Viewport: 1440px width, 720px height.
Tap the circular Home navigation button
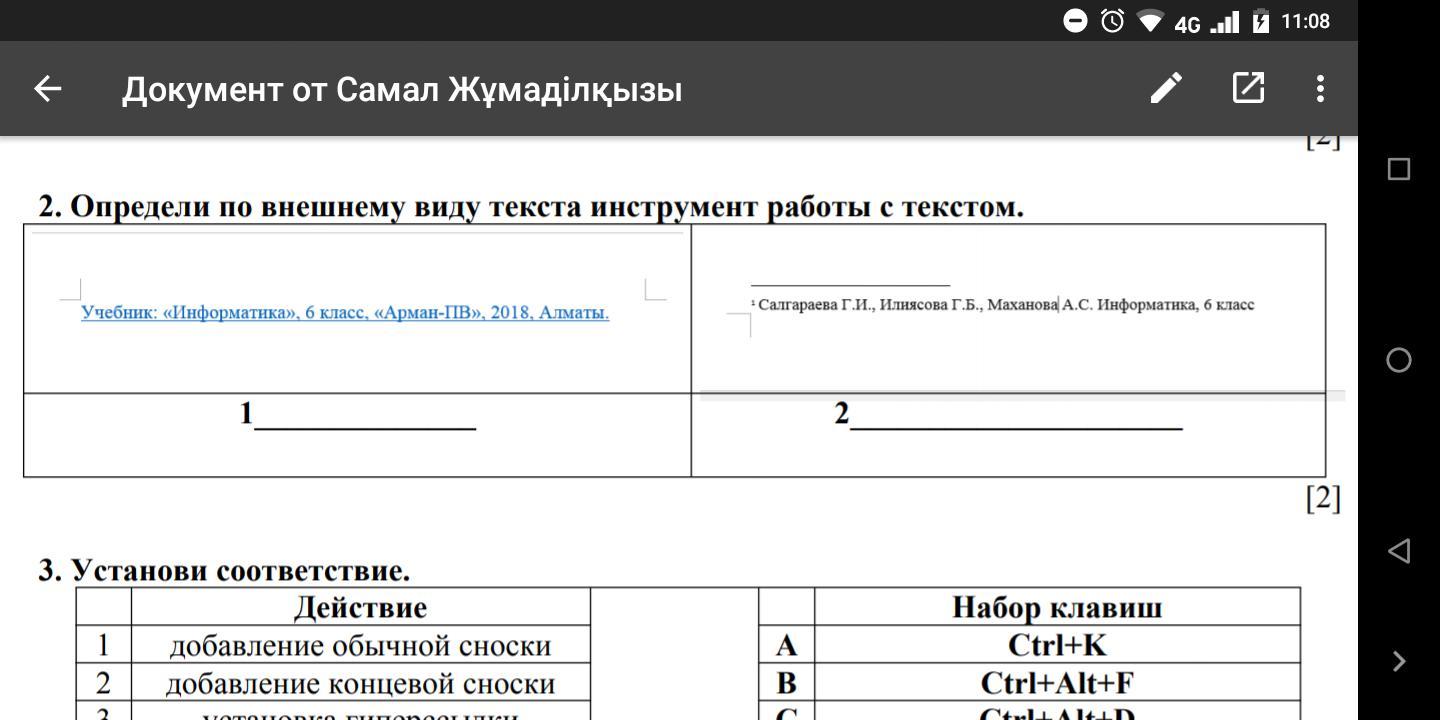click(x=1399, y=360)
